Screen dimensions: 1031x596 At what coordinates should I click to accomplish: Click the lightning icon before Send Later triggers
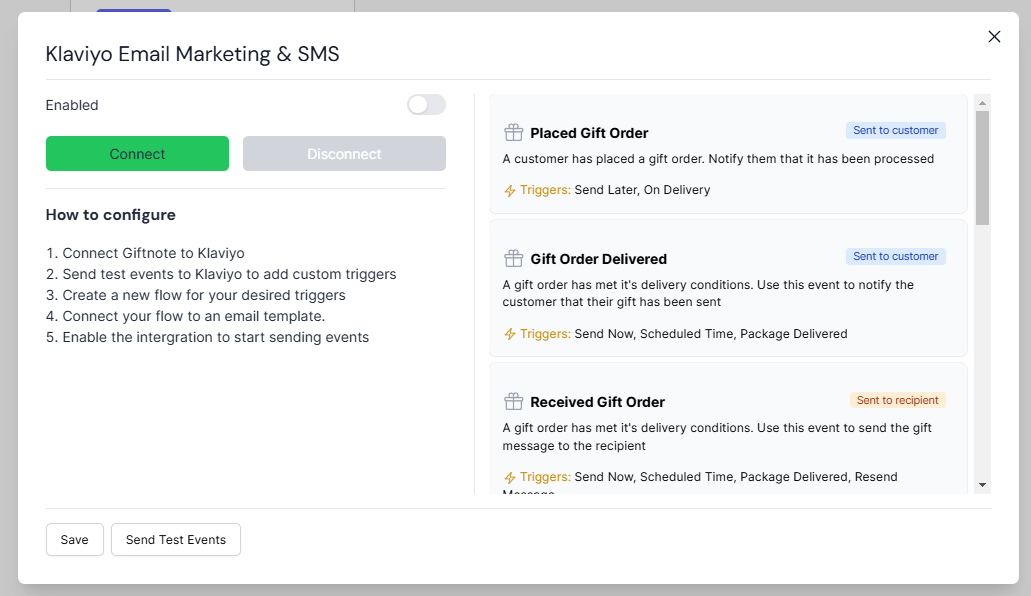pyautogui.click(x=510, y=191)
